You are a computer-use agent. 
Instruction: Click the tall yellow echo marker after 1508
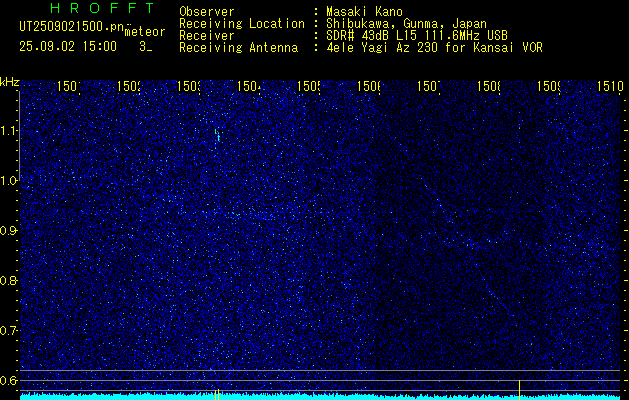click(519, 389)
